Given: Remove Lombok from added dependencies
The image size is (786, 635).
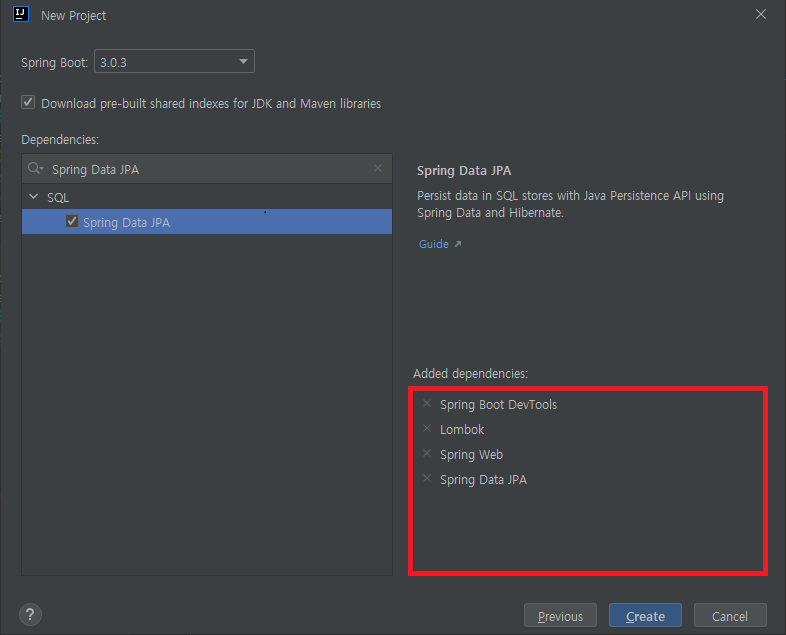Looking at the screenshot, I should pos(427,429).
